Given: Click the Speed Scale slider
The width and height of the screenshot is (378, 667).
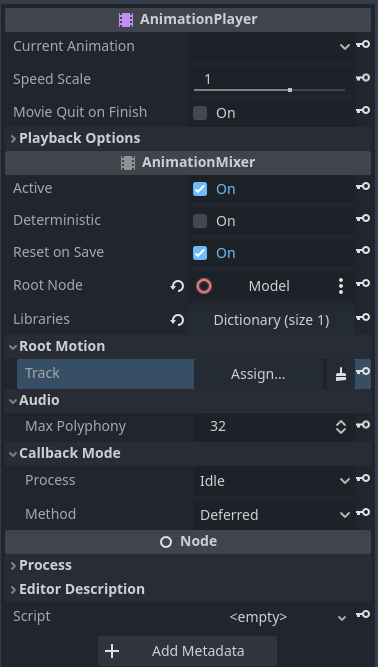Looking at the screenshot, I should [269, 90].
